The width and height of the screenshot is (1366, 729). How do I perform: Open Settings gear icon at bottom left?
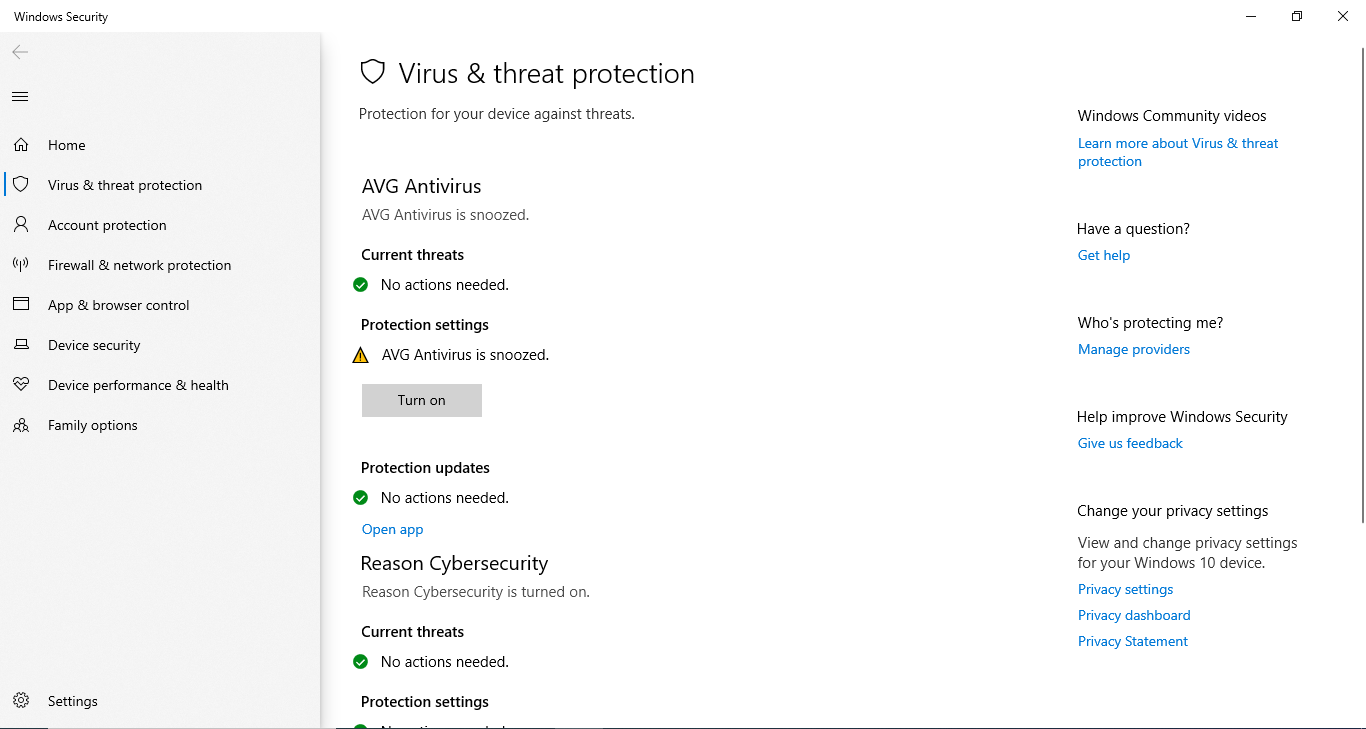[21, 701]
